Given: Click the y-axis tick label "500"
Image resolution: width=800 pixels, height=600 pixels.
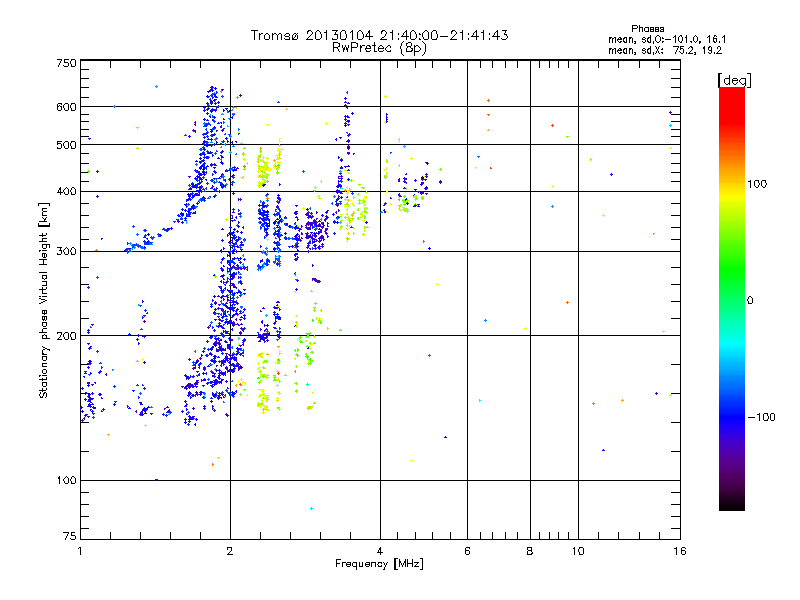Looking at the screenshot, I should (x=67, y=145).
